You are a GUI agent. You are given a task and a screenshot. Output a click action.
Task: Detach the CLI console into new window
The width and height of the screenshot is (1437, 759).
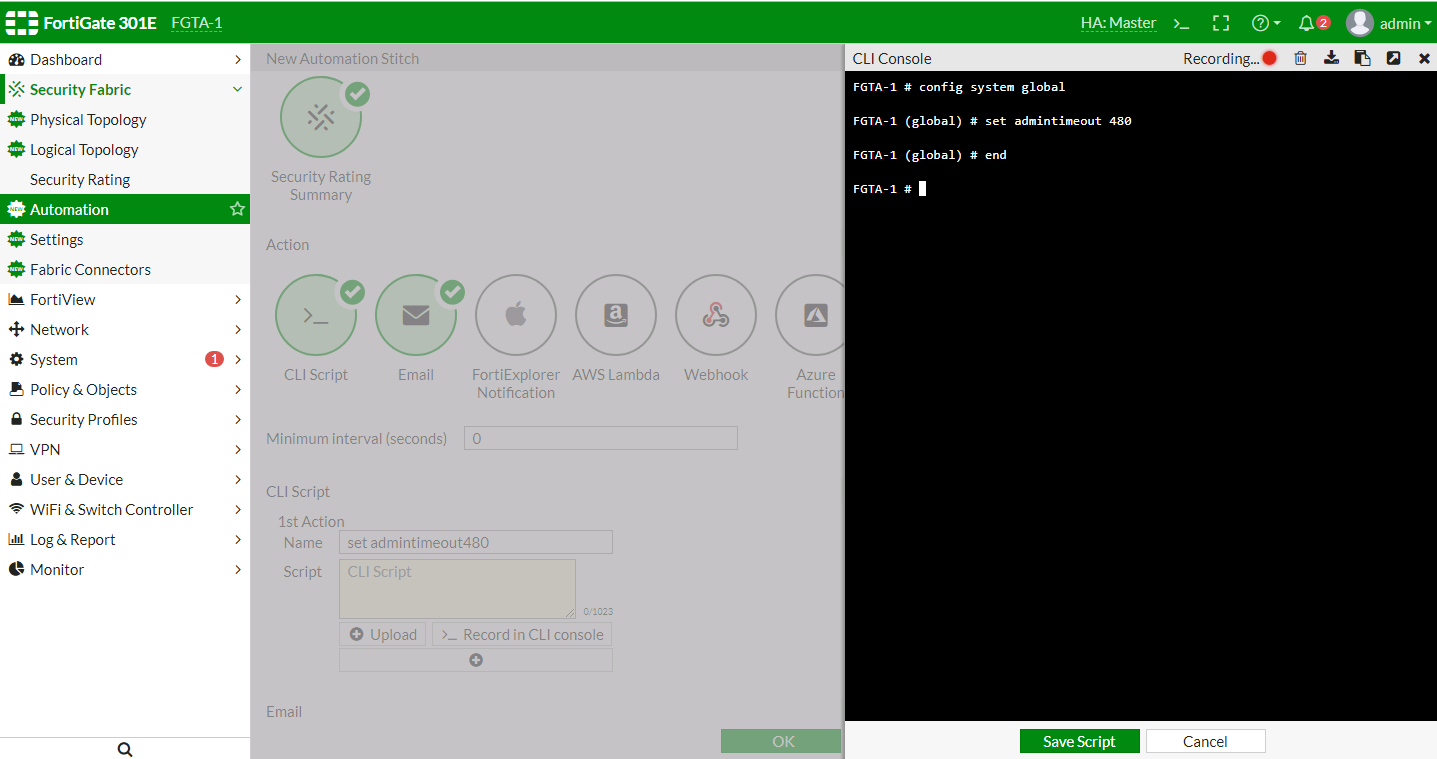[x=1393, y=58]
